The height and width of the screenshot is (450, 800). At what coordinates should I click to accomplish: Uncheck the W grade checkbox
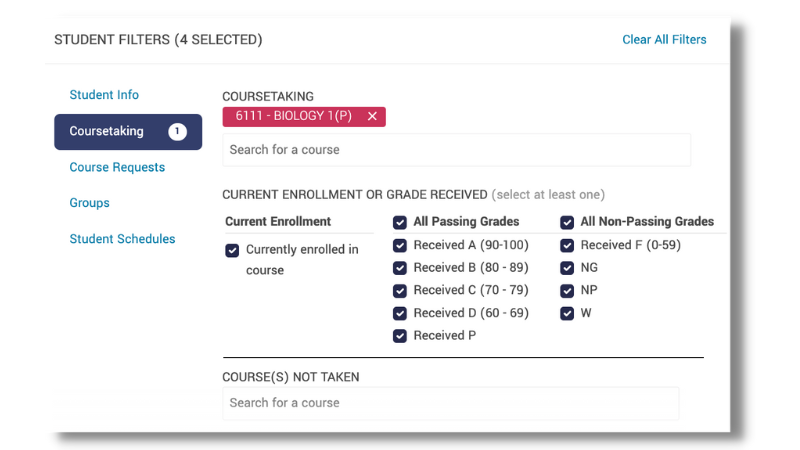pos(567,313)
